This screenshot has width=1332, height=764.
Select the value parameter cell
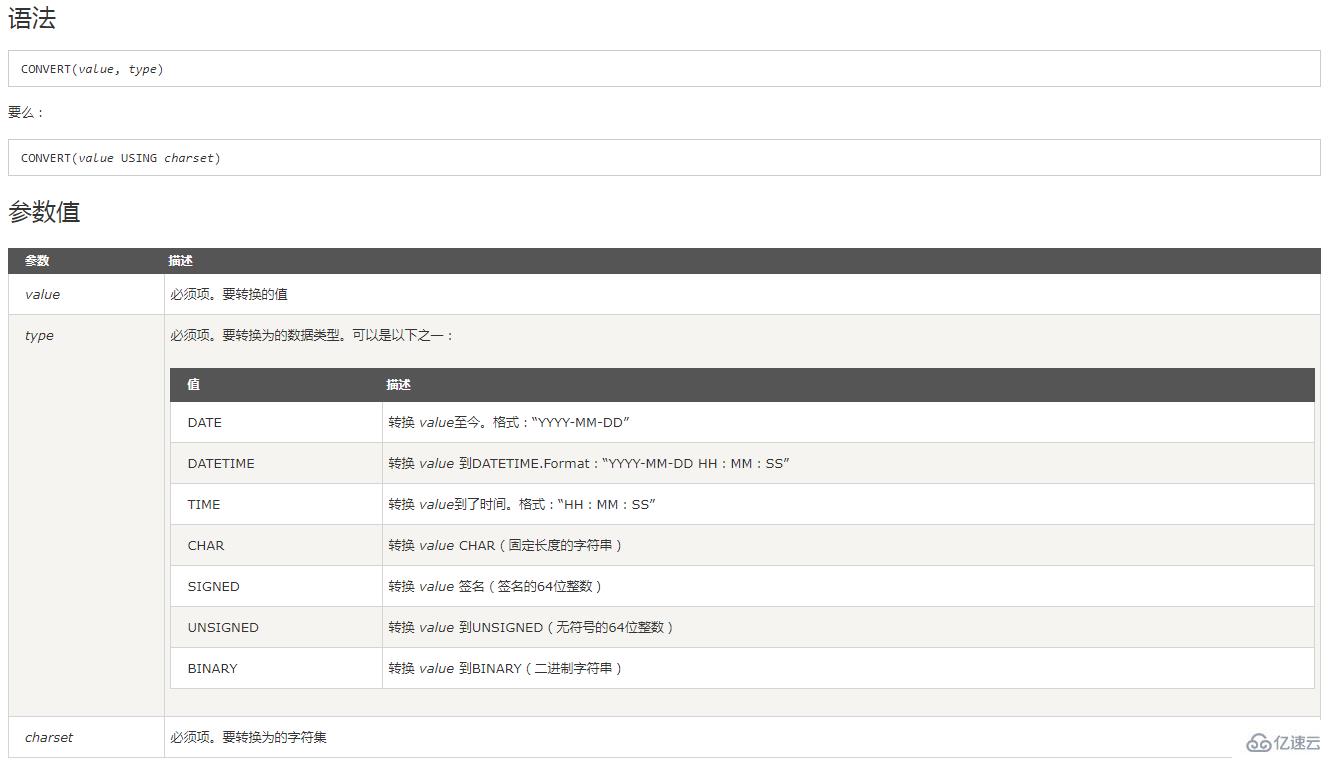click(x=86, y=294)
